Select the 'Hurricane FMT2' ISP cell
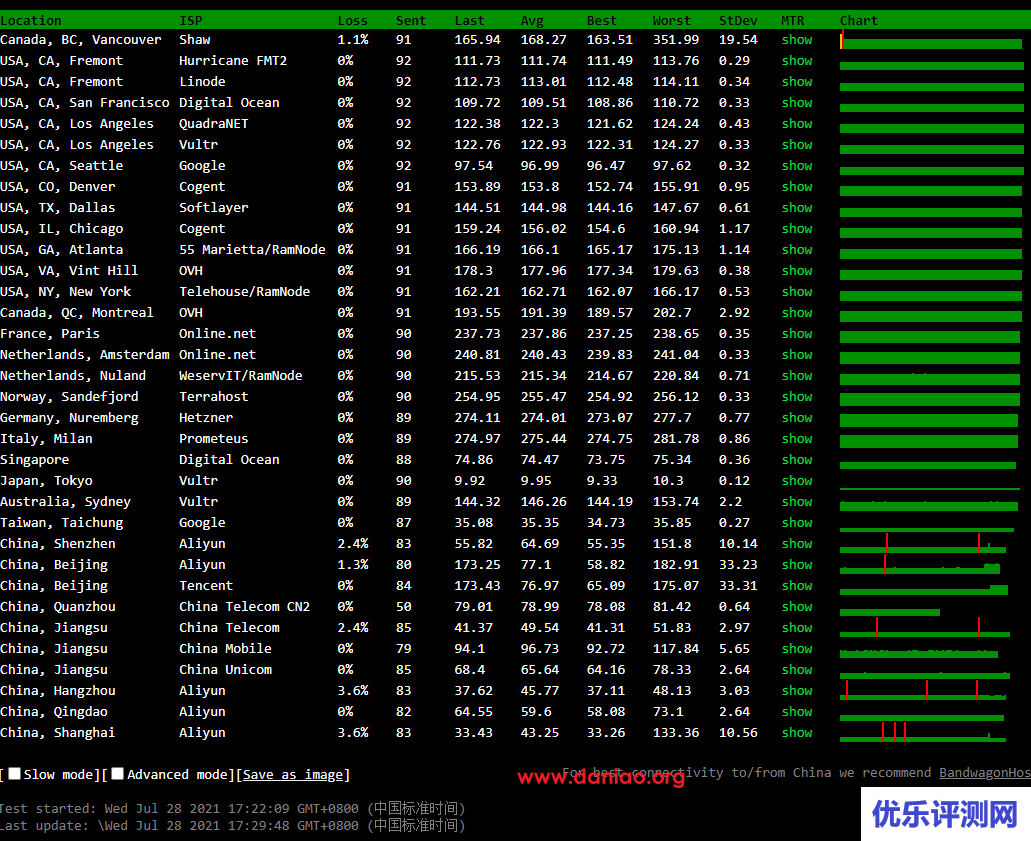The height and width of the screenshot is (841, 1031). pos(233,60)
